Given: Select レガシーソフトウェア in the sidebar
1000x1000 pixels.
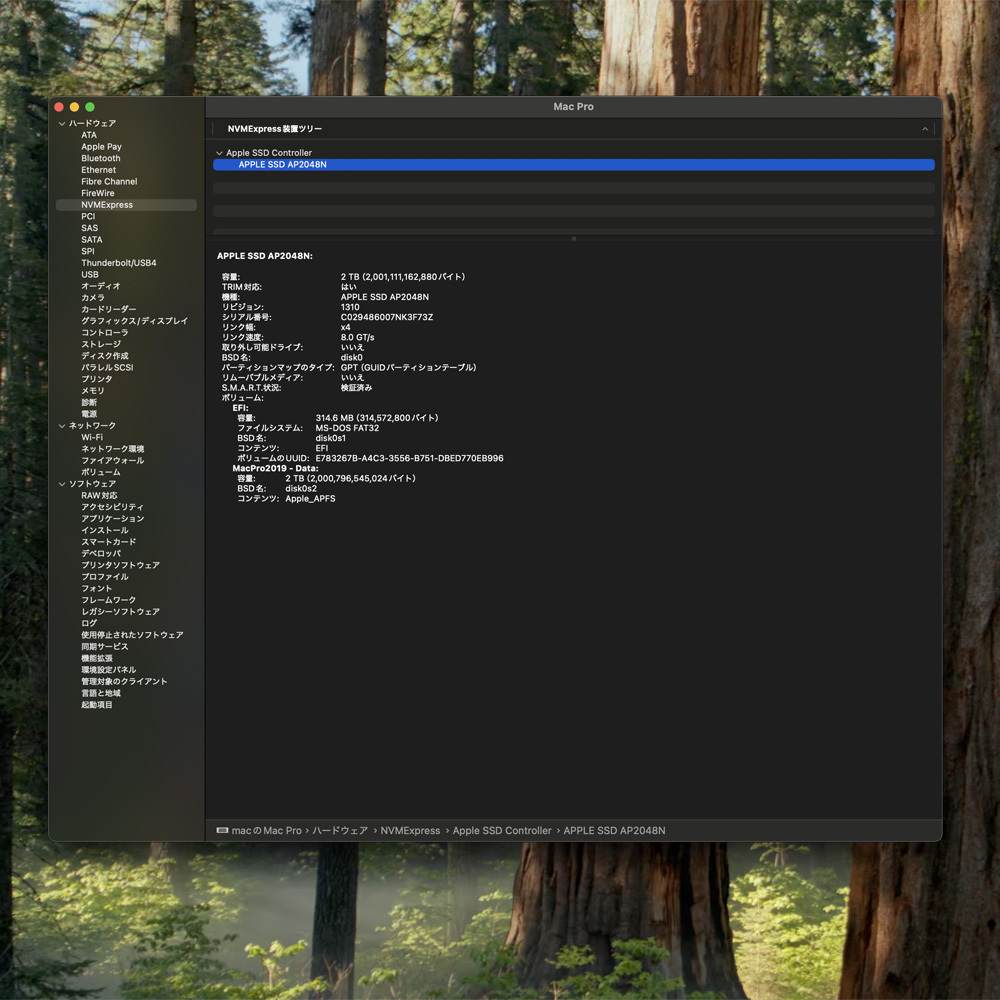Looking at the screenshot, I should (120, 611).
